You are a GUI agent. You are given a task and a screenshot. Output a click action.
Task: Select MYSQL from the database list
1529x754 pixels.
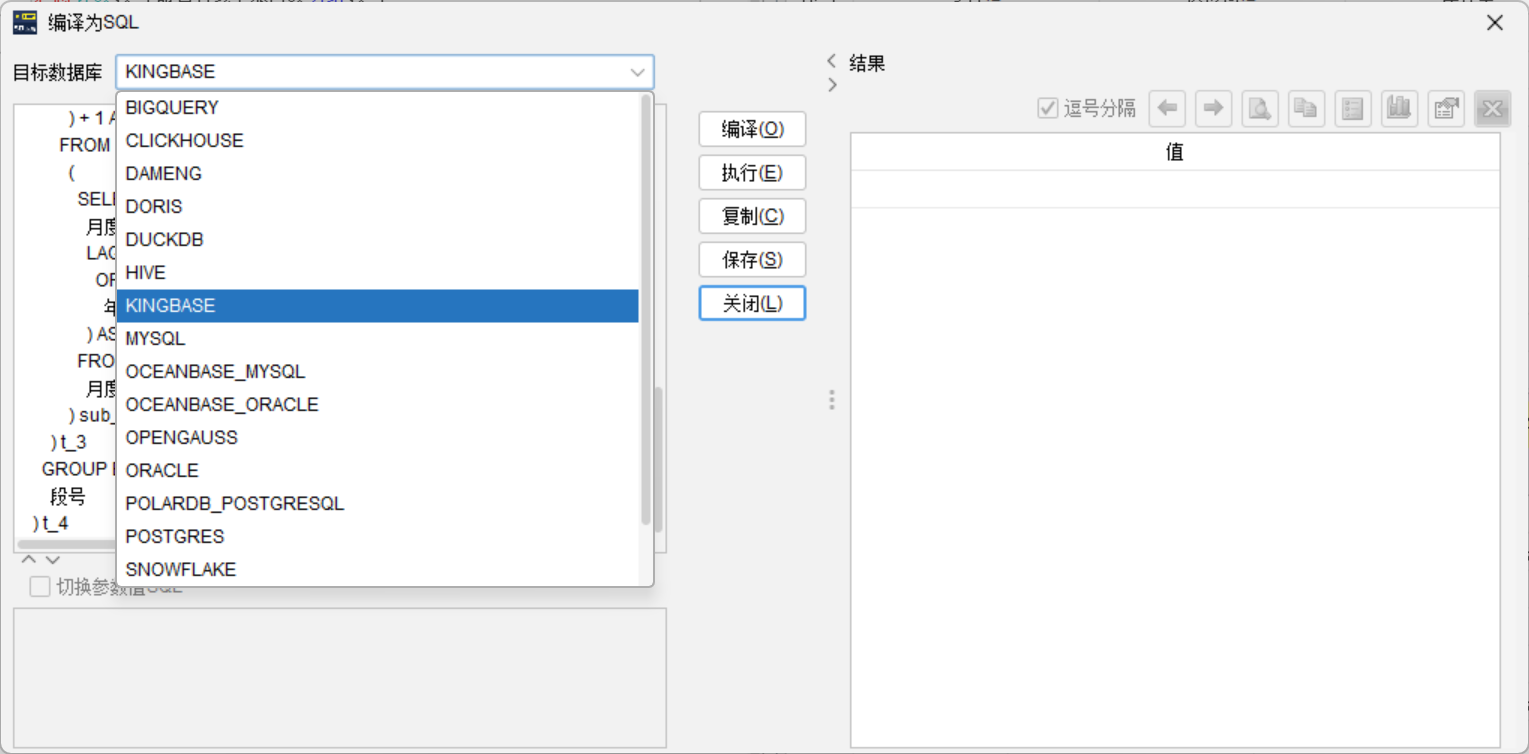378,339
